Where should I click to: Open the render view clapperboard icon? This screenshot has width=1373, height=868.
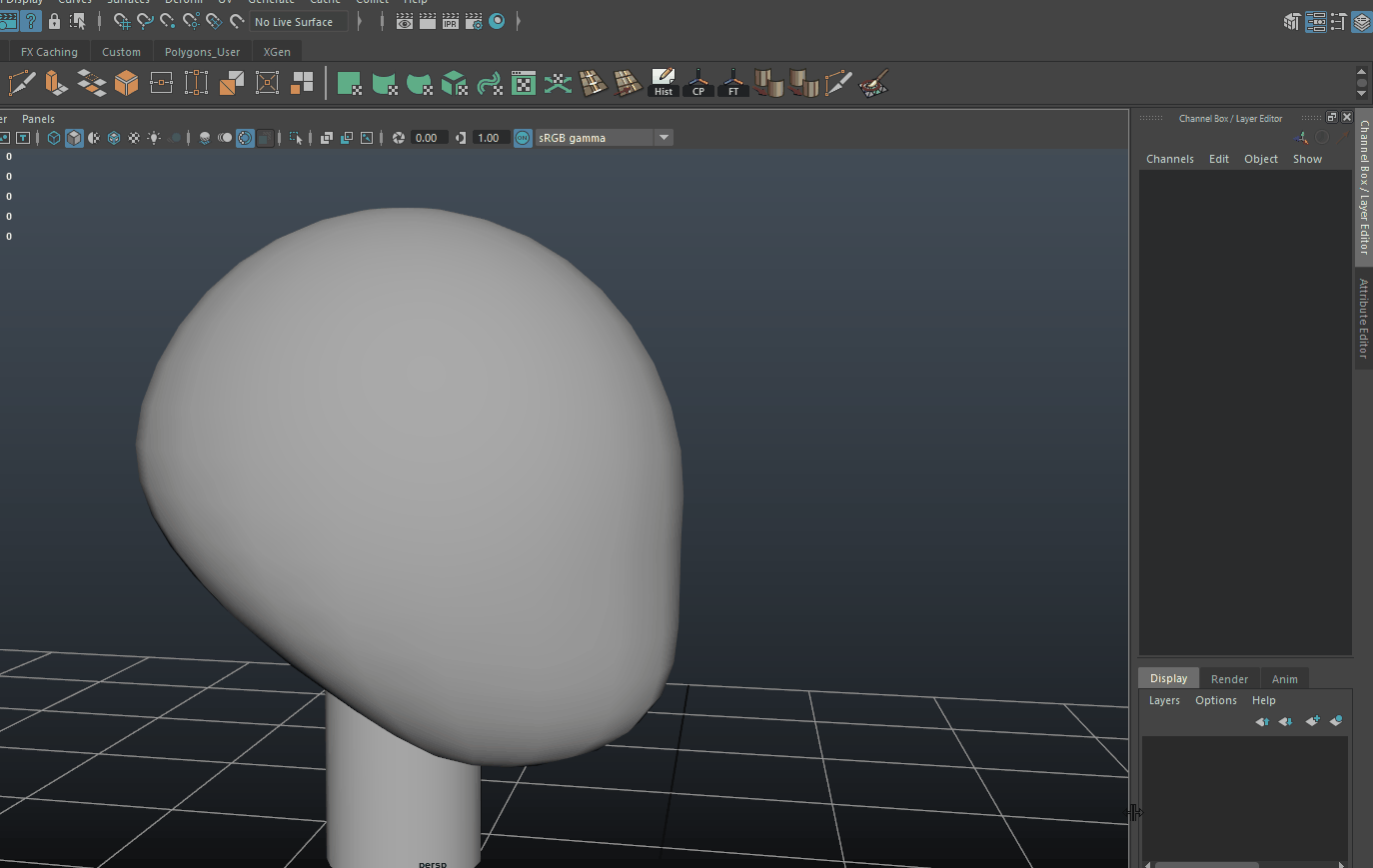click(405, 21)
